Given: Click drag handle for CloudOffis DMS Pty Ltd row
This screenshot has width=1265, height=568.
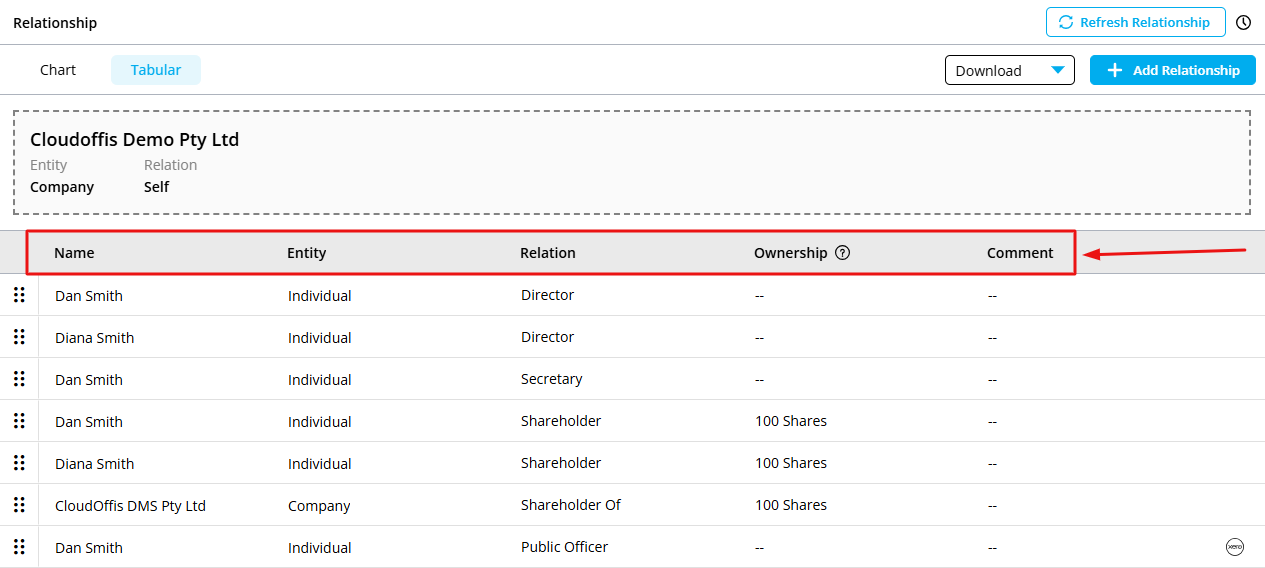Looking at the screenshot, I should (x=19, y=505).
